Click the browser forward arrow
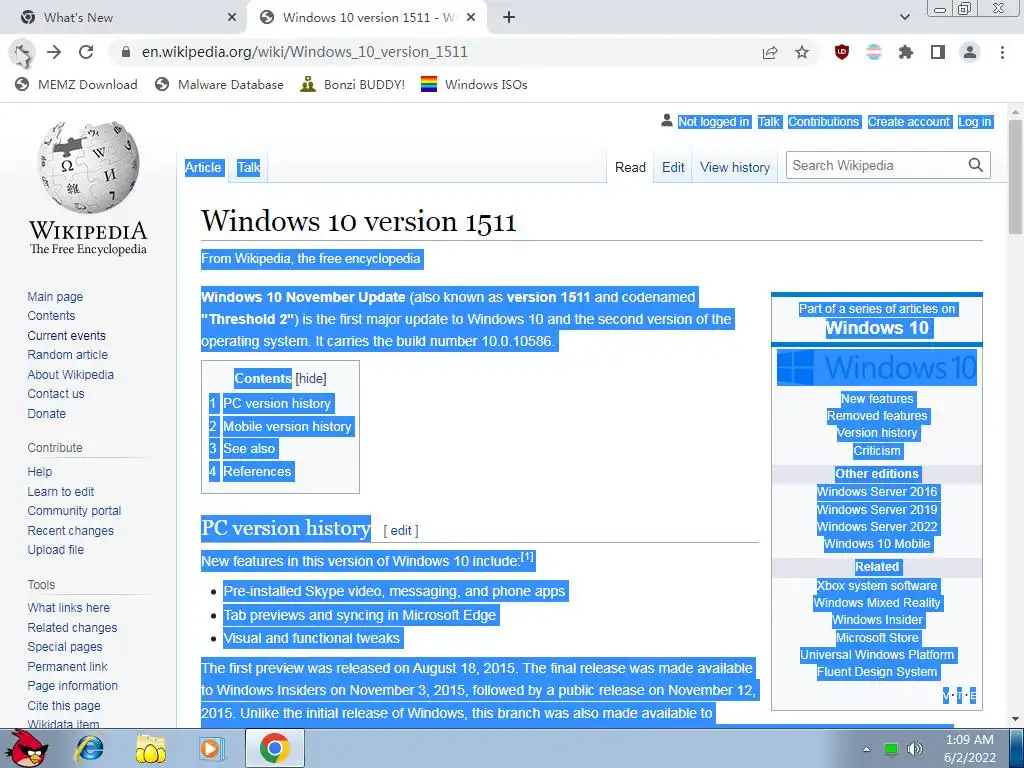1024x768 pixels. coord(54,52)
